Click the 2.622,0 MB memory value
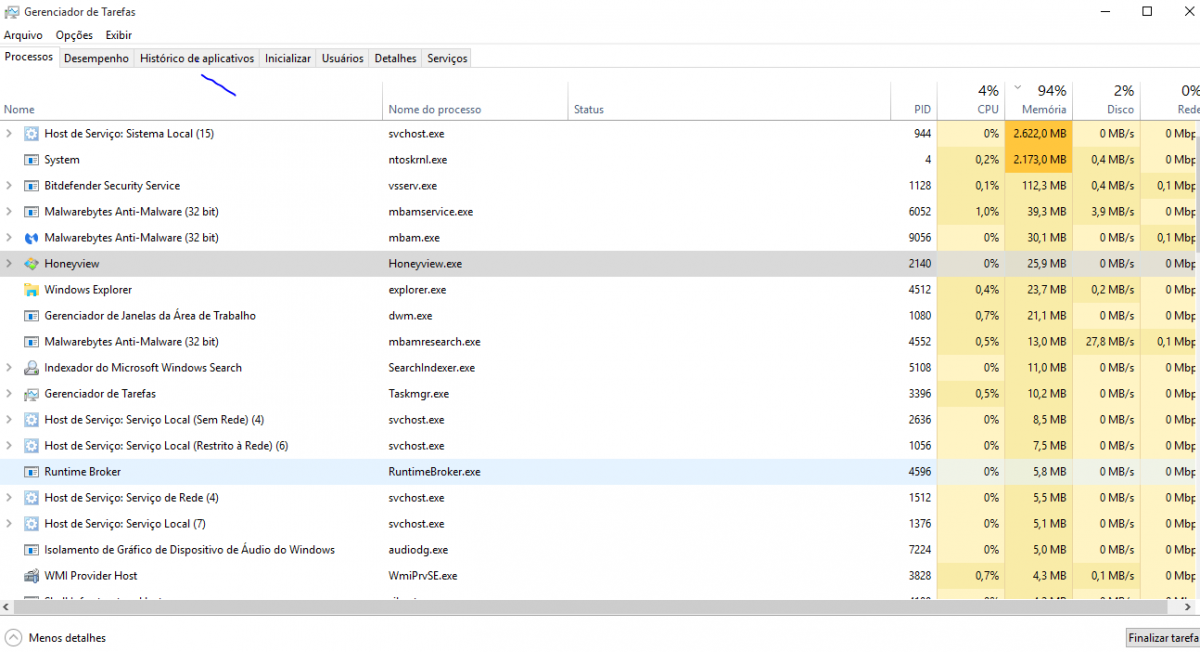1200x652 pixels. click(1039, 134)
